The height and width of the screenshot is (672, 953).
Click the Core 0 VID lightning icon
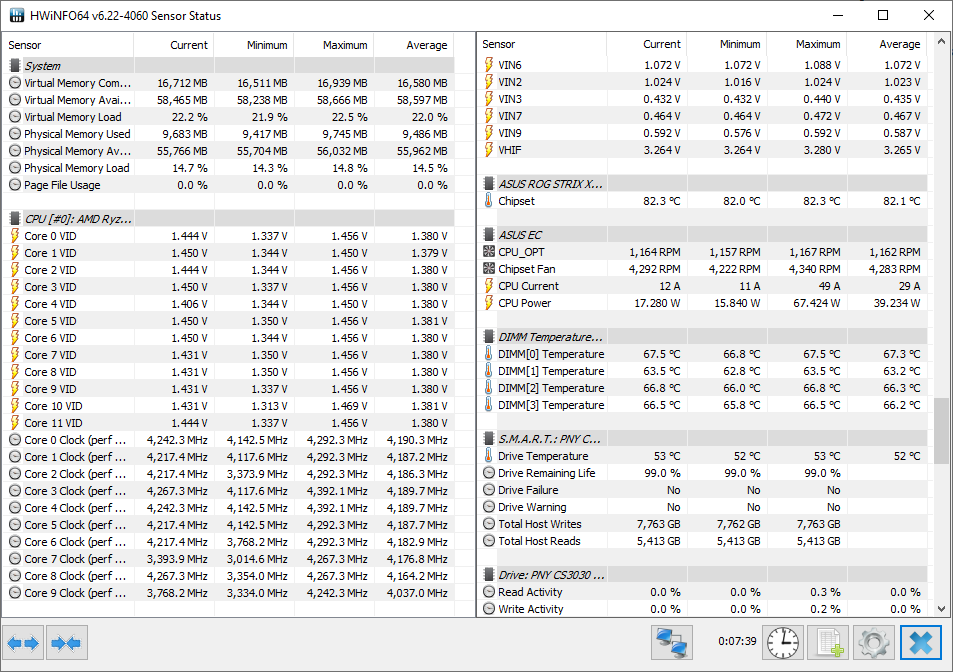(x=15, y=236)
